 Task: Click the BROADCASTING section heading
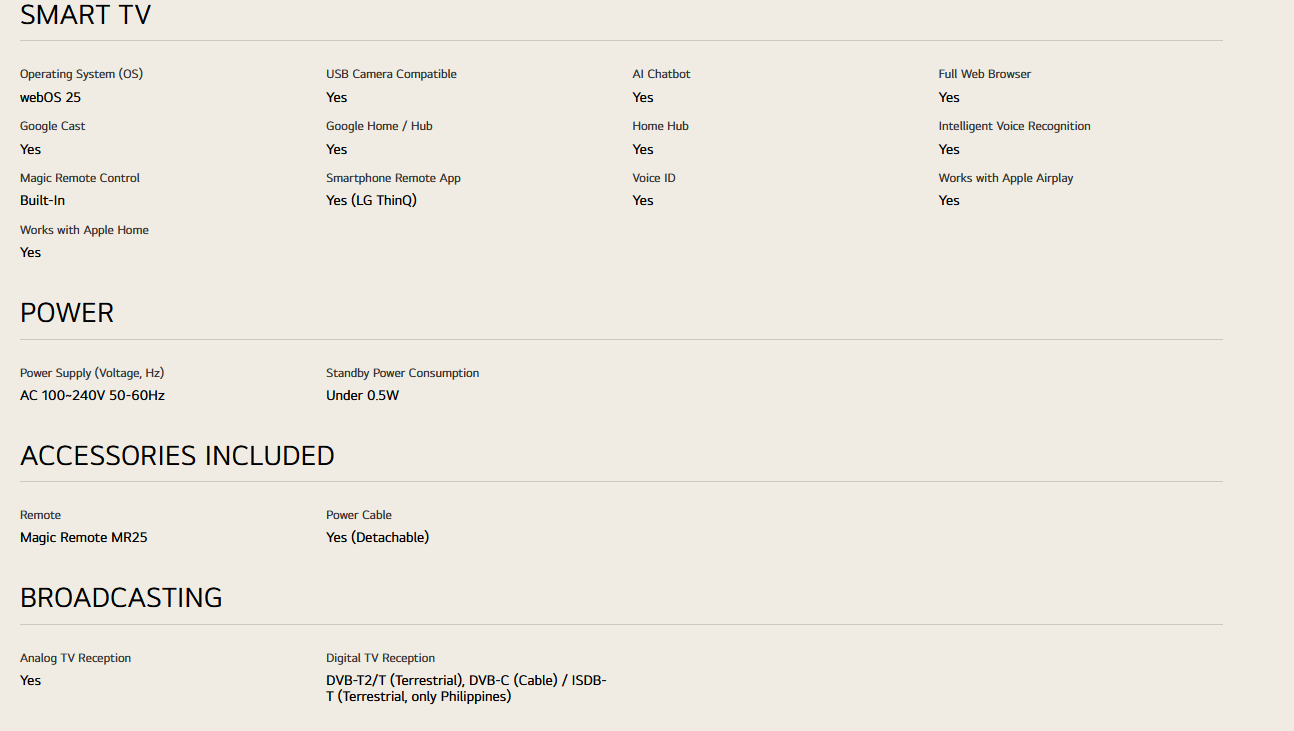(121, 598)
